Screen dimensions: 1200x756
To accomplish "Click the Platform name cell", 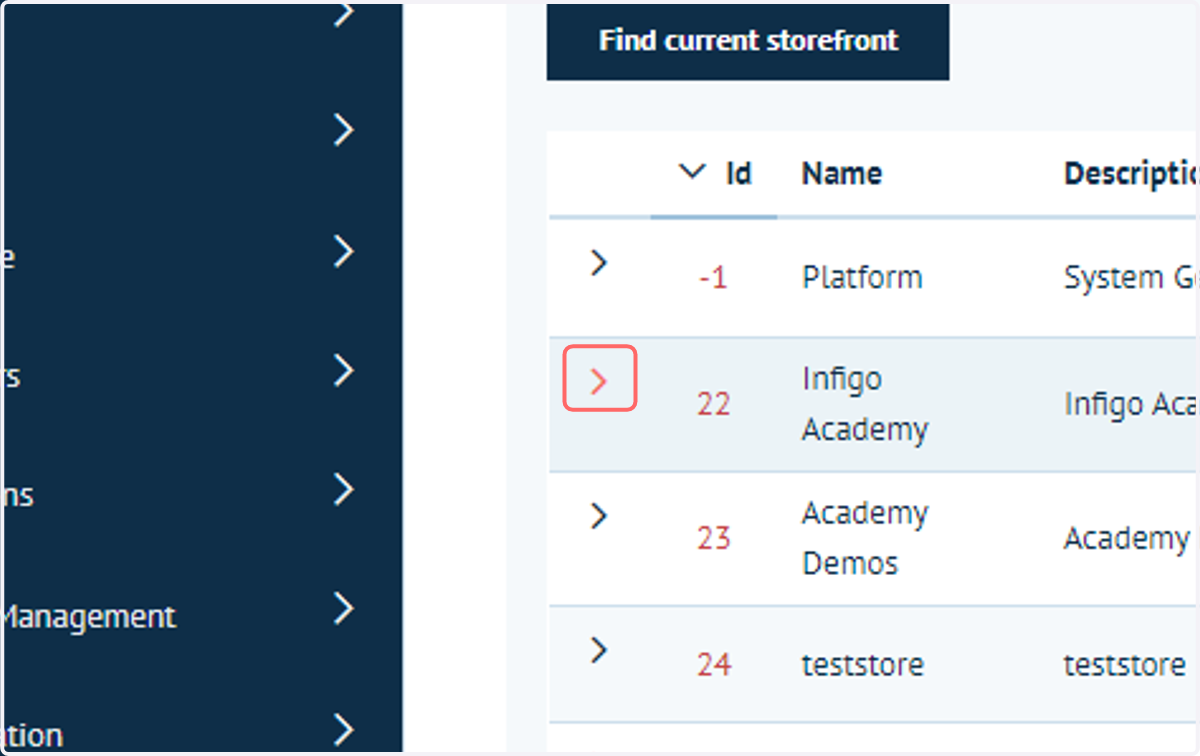I will 862,277.
